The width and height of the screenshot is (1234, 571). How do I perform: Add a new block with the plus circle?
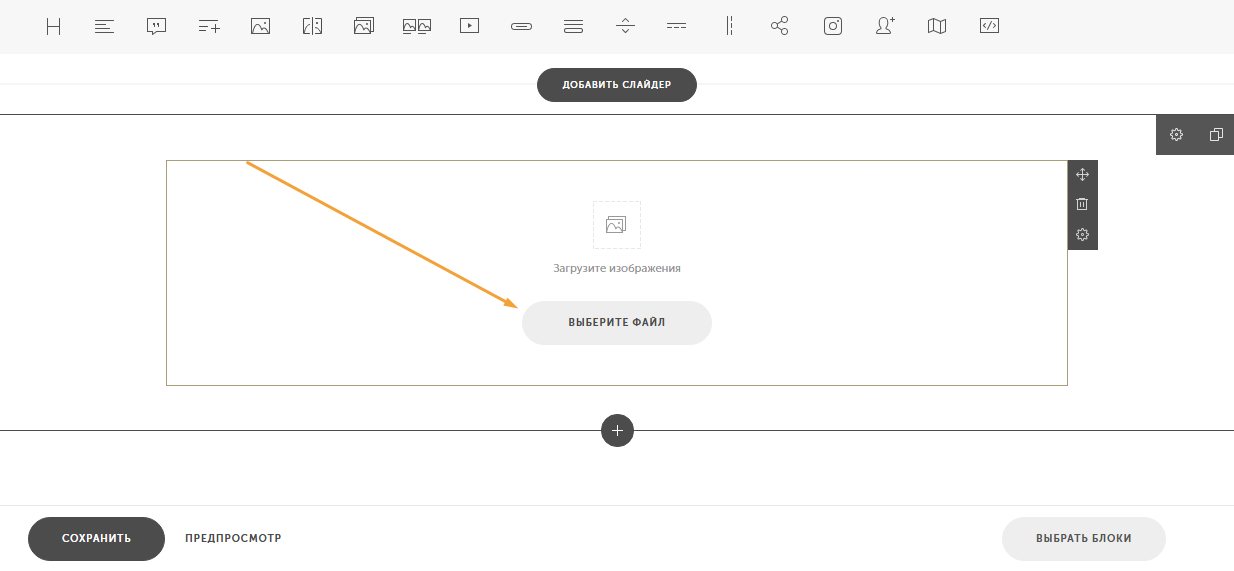617,430
